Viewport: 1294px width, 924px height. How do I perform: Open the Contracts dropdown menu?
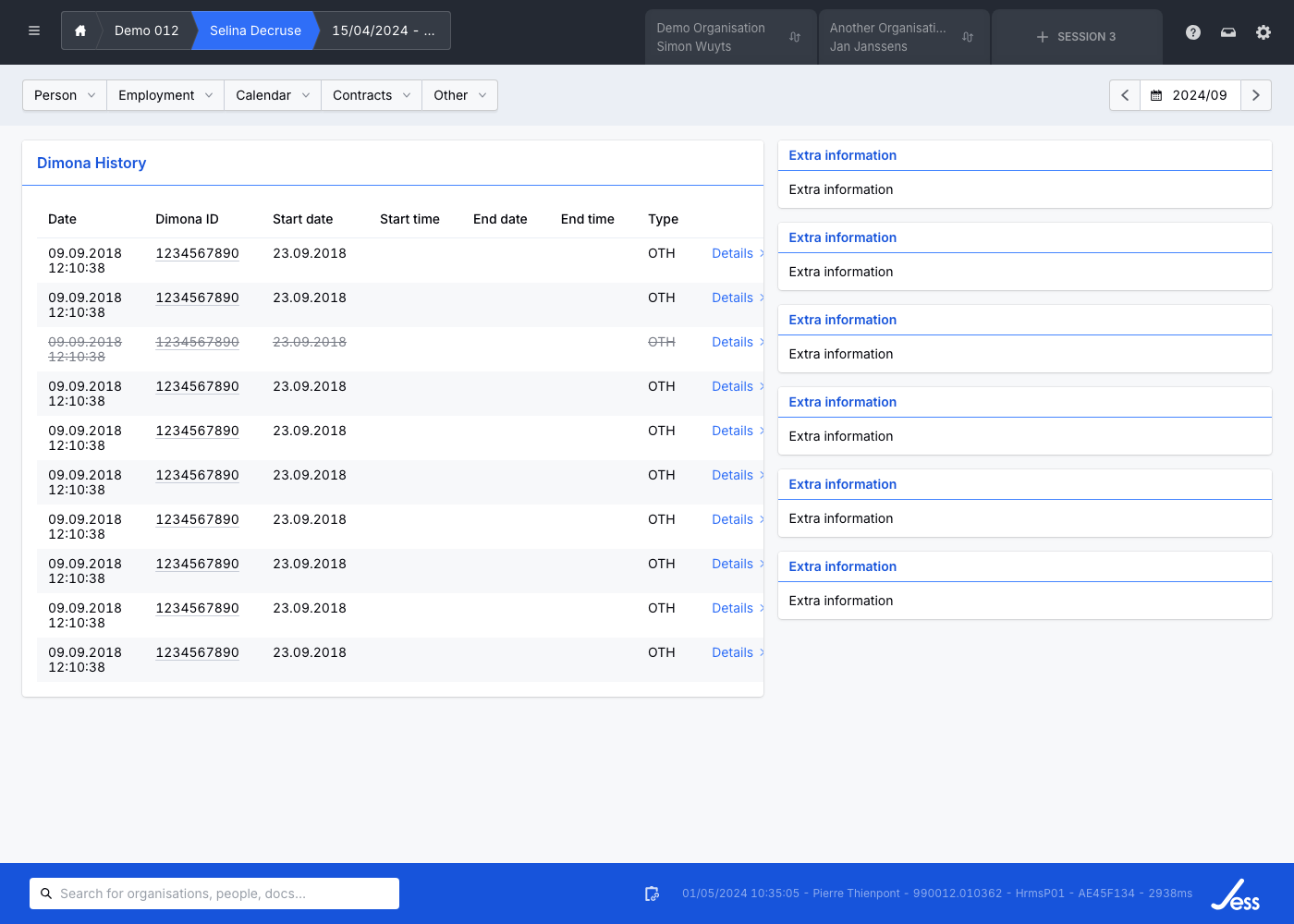[x=372, y=95]
